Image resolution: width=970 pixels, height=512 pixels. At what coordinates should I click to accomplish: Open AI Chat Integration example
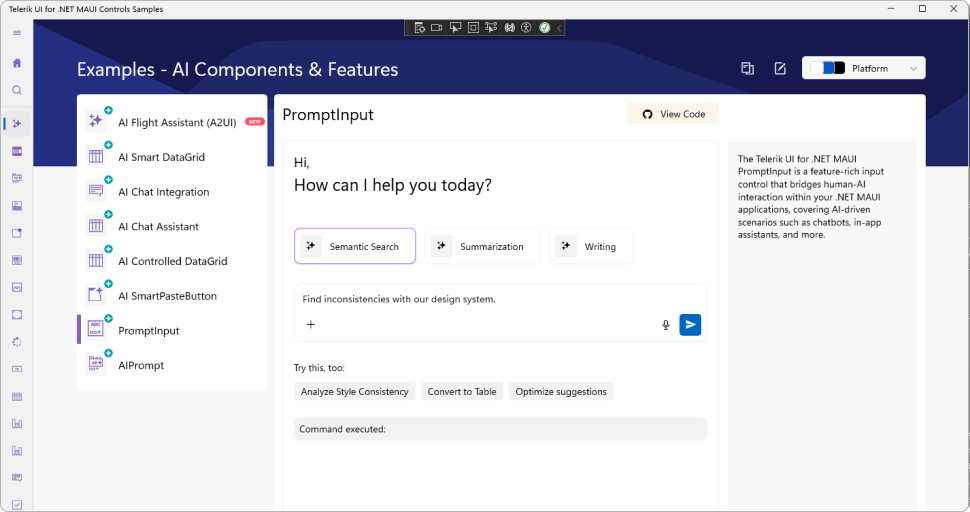point(172,191)
